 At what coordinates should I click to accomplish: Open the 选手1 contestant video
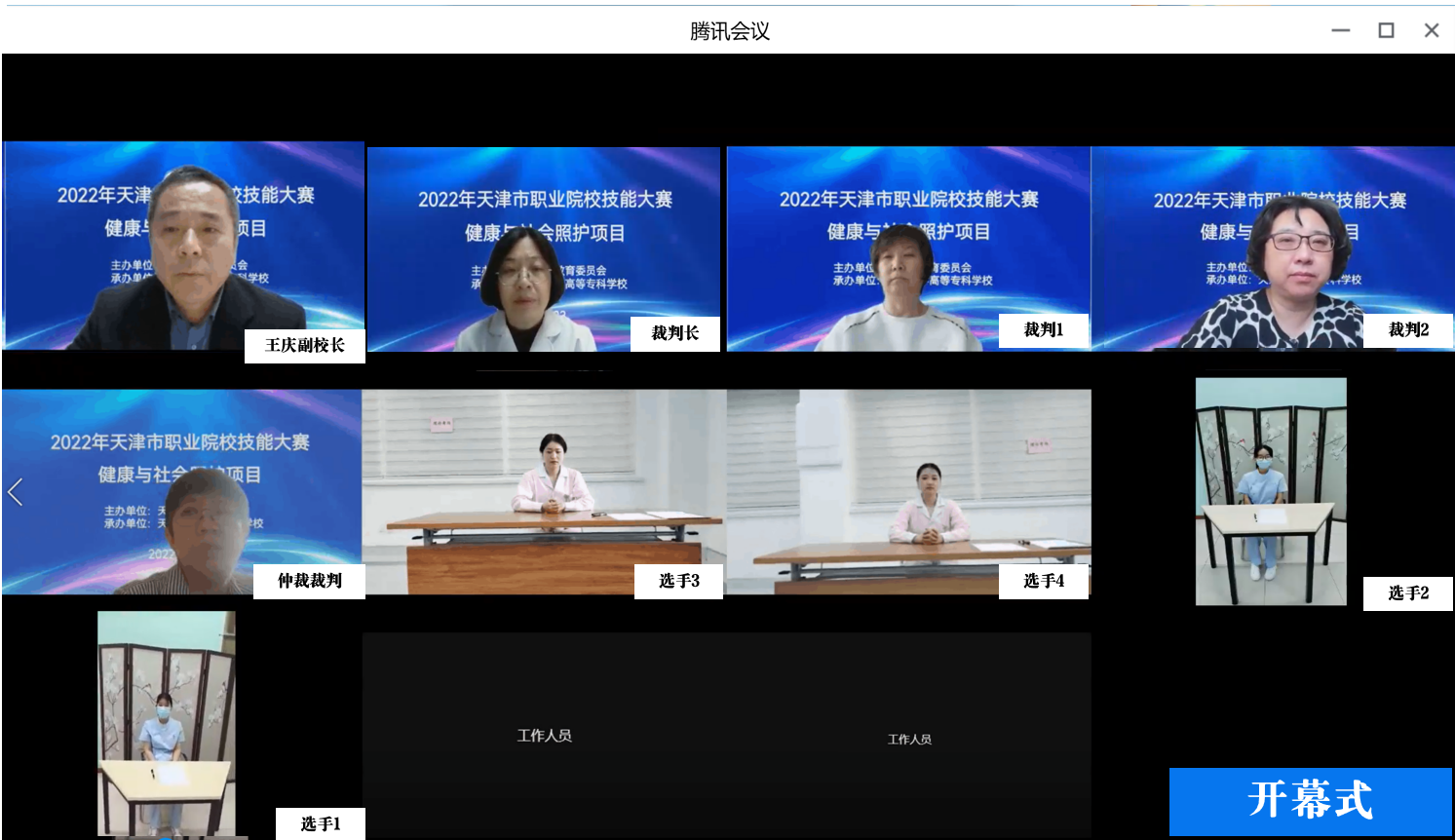pos(167,723)
